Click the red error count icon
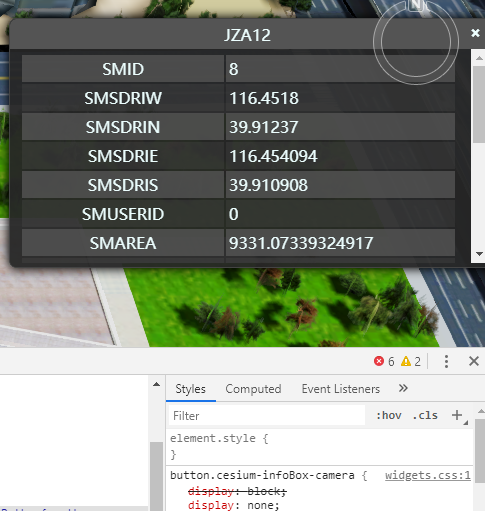 point(379,361)
